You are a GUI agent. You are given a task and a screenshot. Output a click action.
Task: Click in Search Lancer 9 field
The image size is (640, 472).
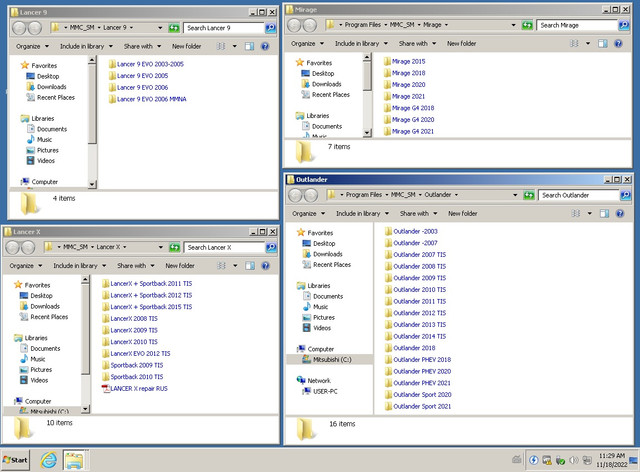pos(224,28)
